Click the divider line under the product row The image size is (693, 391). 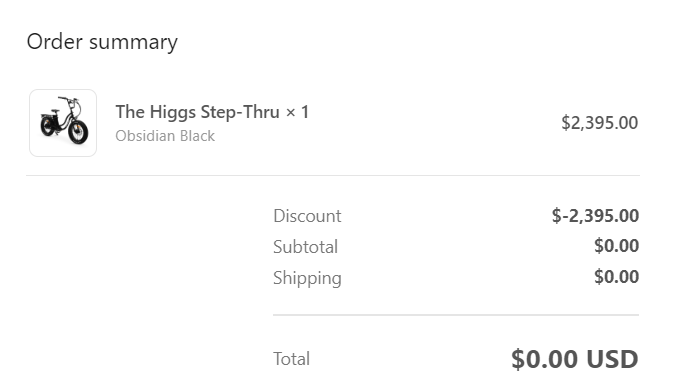tap(333, 175)
